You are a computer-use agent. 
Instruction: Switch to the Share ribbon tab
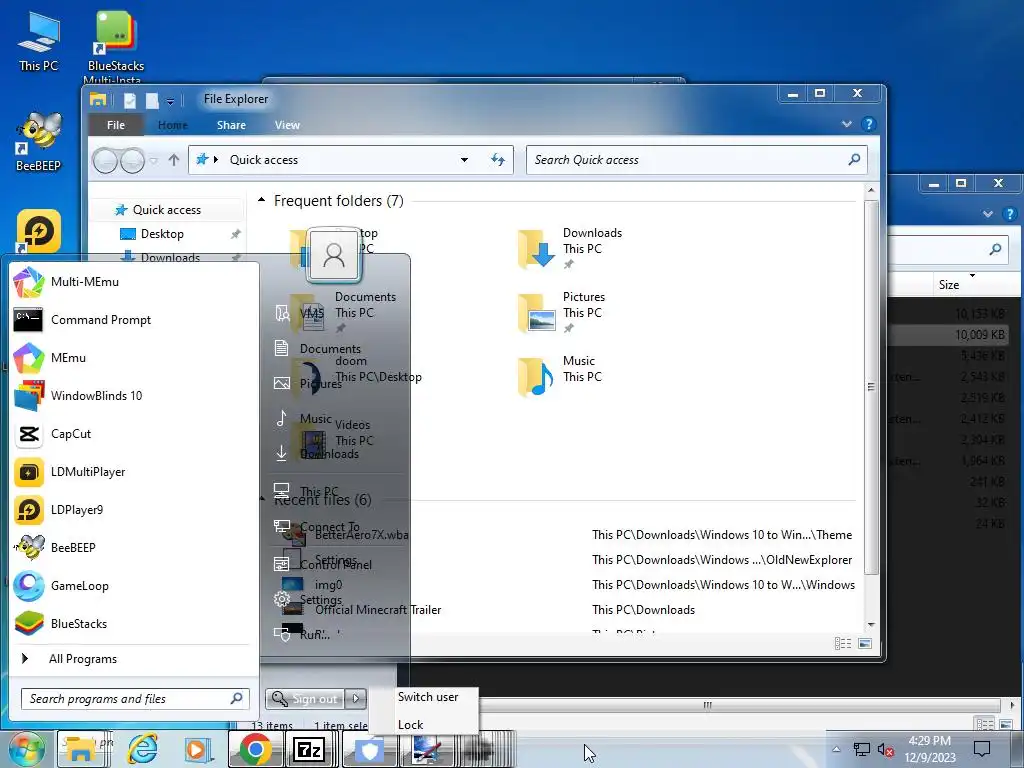point(231,125)
